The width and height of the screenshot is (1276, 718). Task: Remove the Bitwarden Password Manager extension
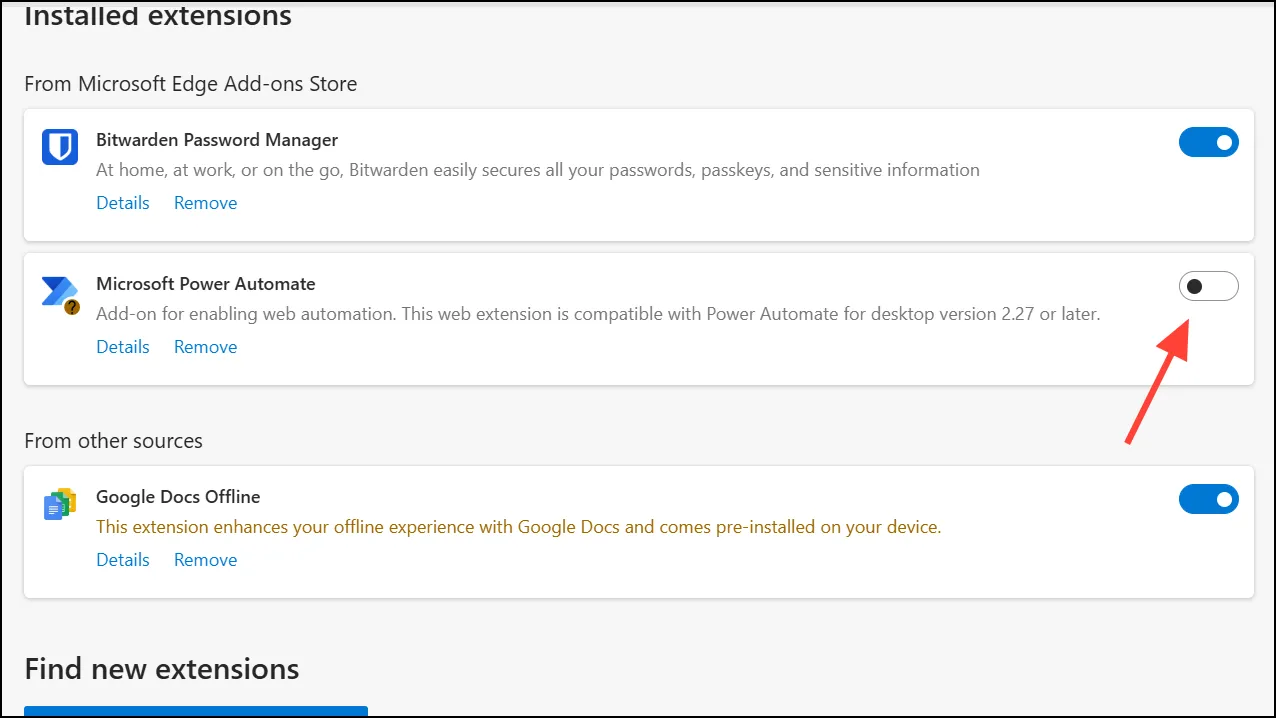[x=205, y=203]
